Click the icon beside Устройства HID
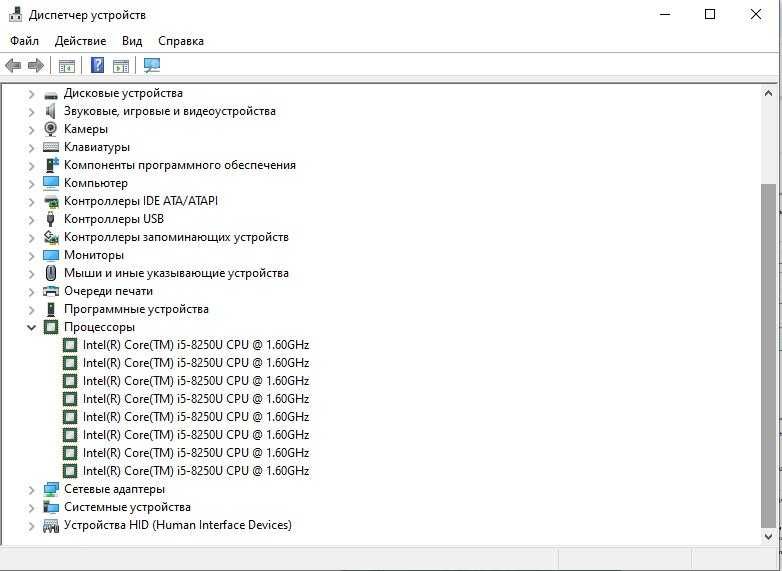This screenshot has width=782, height=571. [51, 525]
